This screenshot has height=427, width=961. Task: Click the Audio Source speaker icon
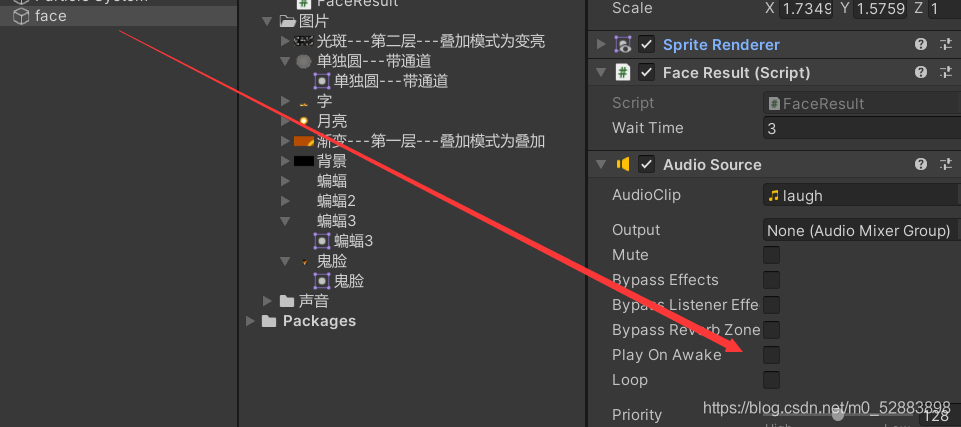[x=623, y=164]
